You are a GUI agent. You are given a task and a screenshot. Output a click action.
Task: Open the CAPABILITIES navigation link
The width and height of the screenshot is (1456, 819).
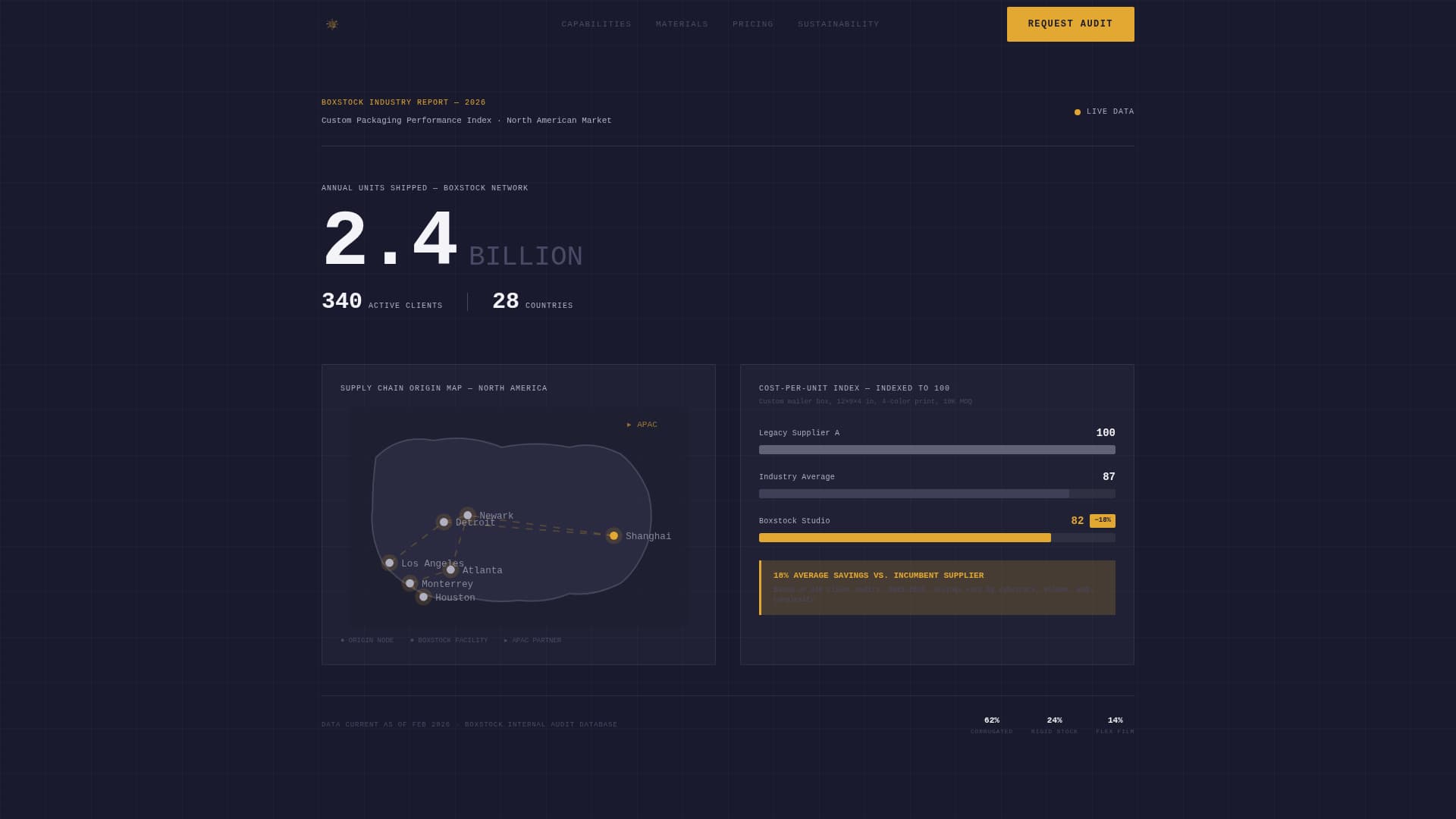(596, 24)
